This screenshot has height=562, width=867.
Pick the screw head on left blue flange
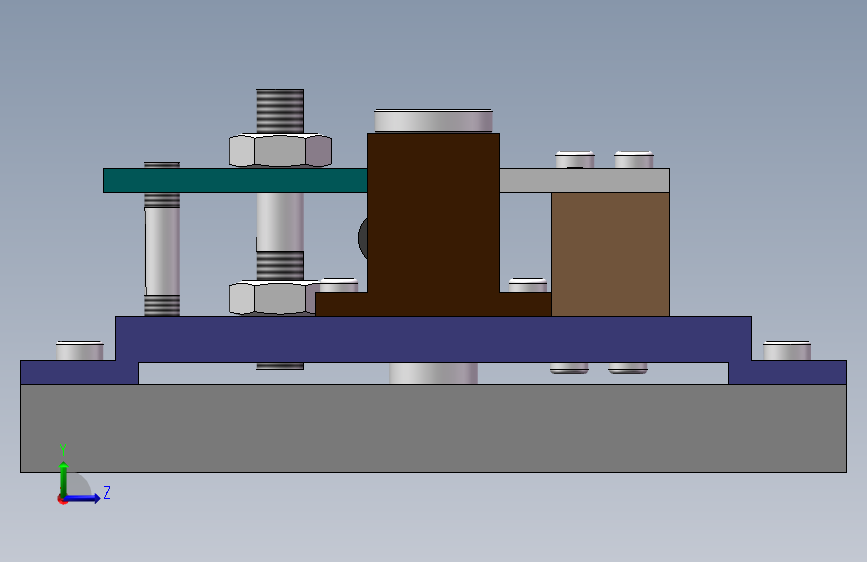(80, 351)
